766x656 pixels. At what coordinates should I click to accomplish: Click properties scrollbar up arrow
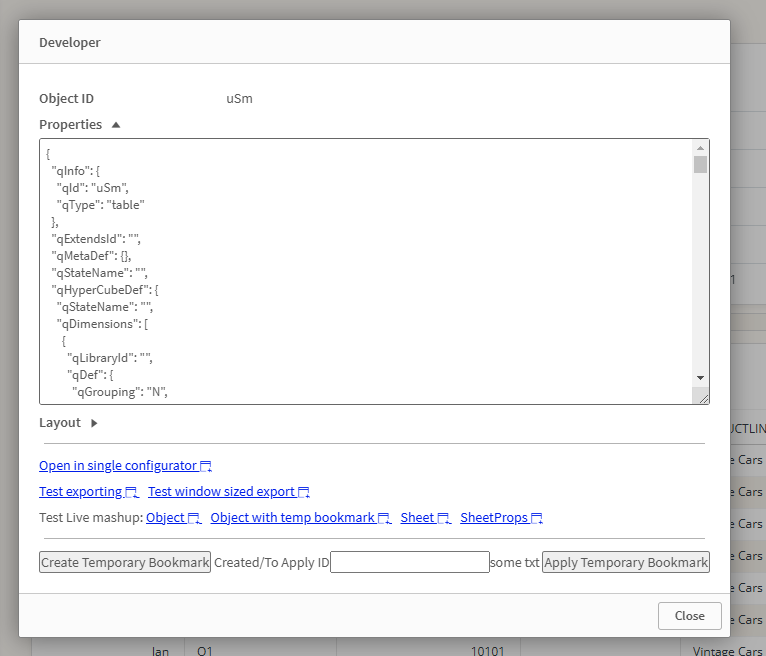coord(701,148)
